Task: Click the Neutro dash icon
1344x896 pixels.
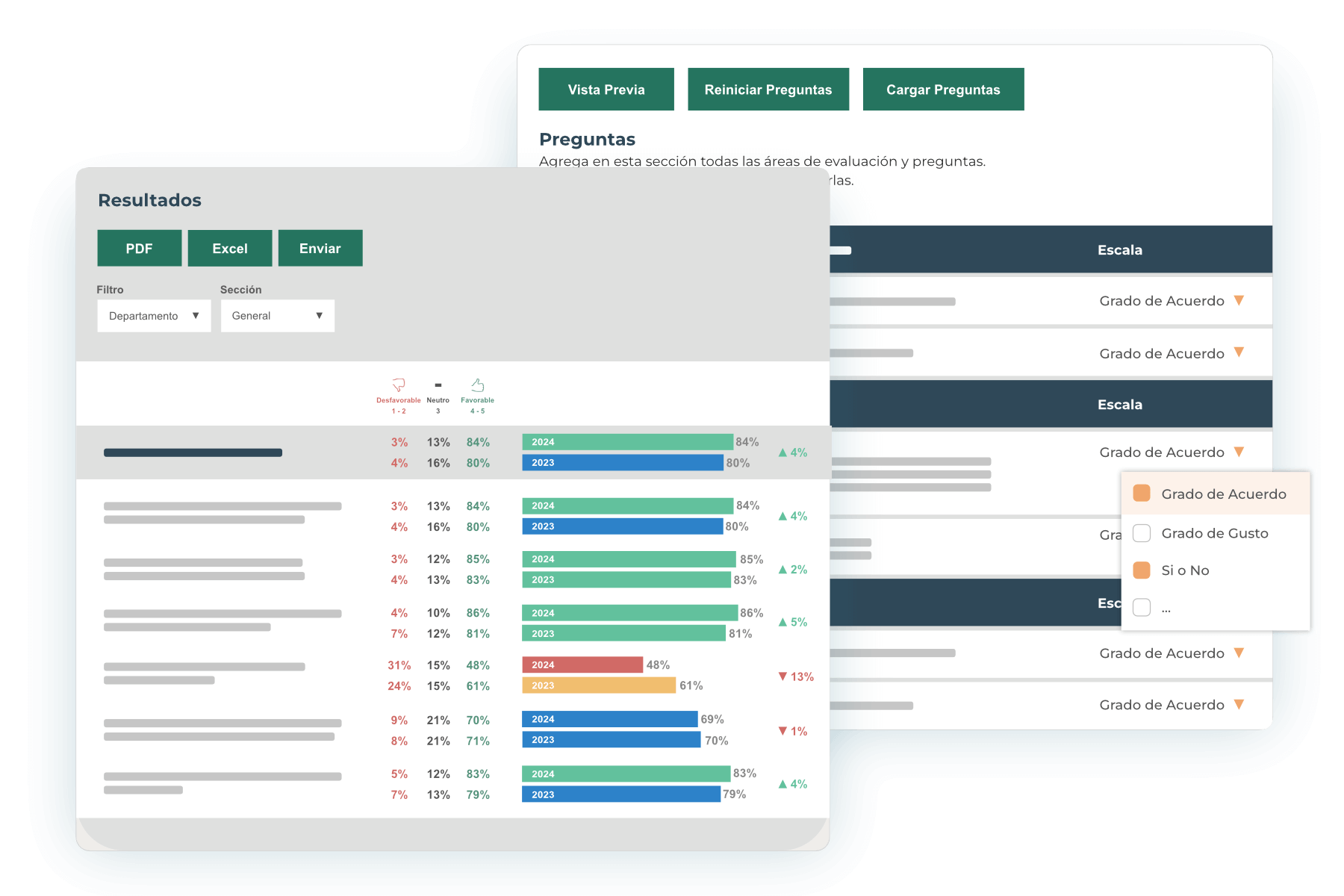Action: [x=438, y=385]
